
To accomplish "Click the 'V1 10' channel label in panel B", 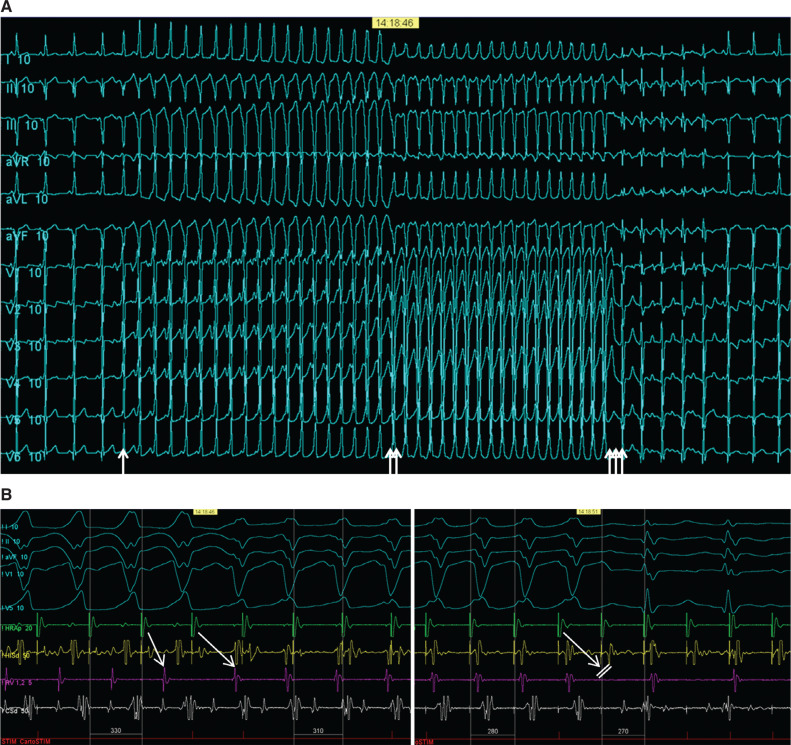I will [13, 575].
